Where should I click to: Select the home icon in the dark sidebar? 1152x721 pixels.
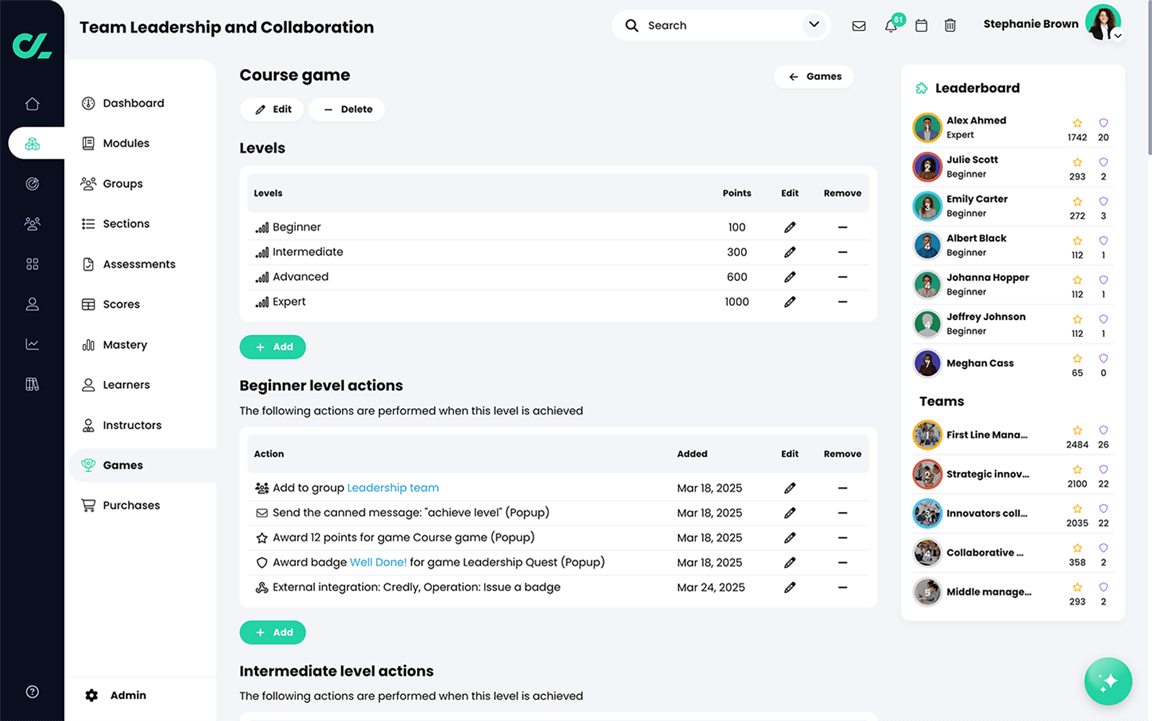31,103
